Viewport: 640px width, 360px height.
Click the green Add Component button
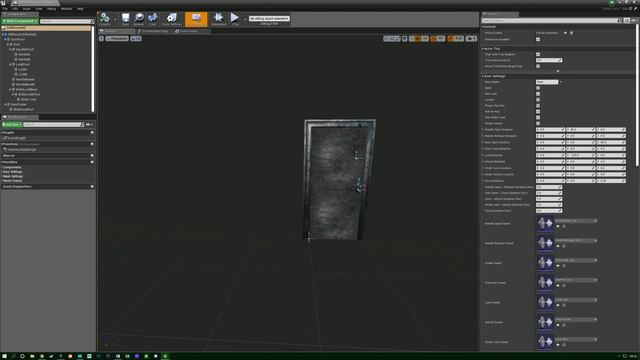click(x=20, y=21)
